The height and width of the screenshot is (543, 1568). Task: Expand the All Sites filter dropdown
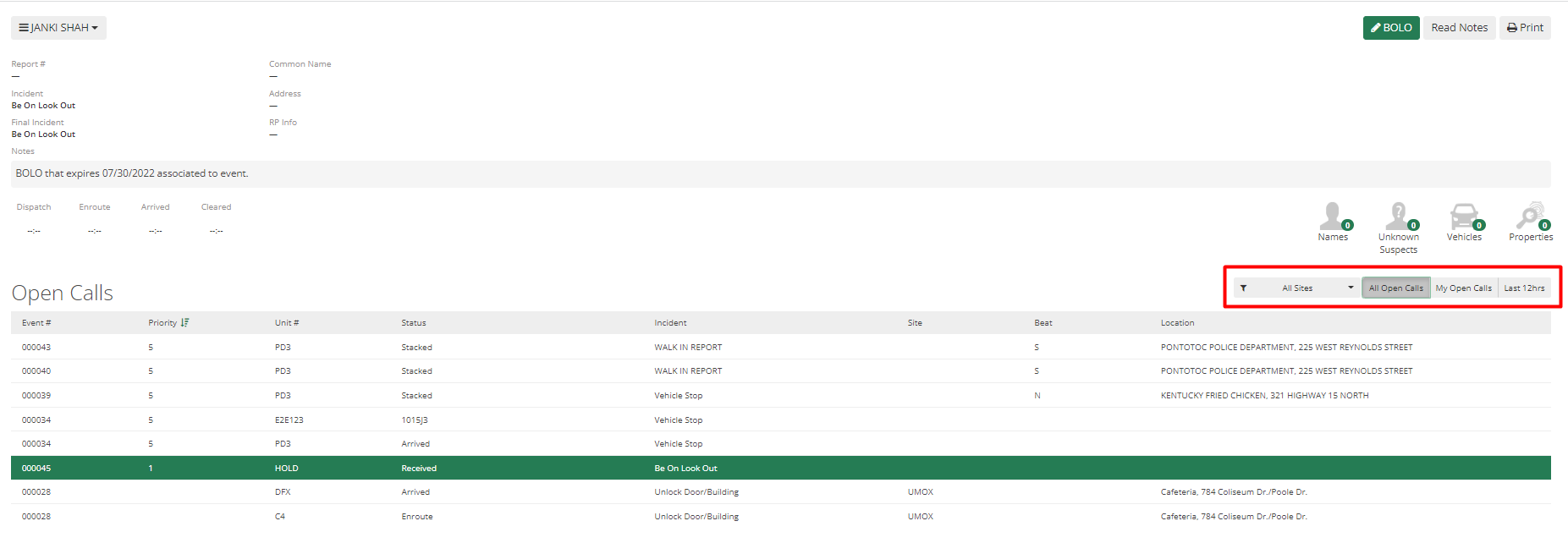[x=1297, y=288]
